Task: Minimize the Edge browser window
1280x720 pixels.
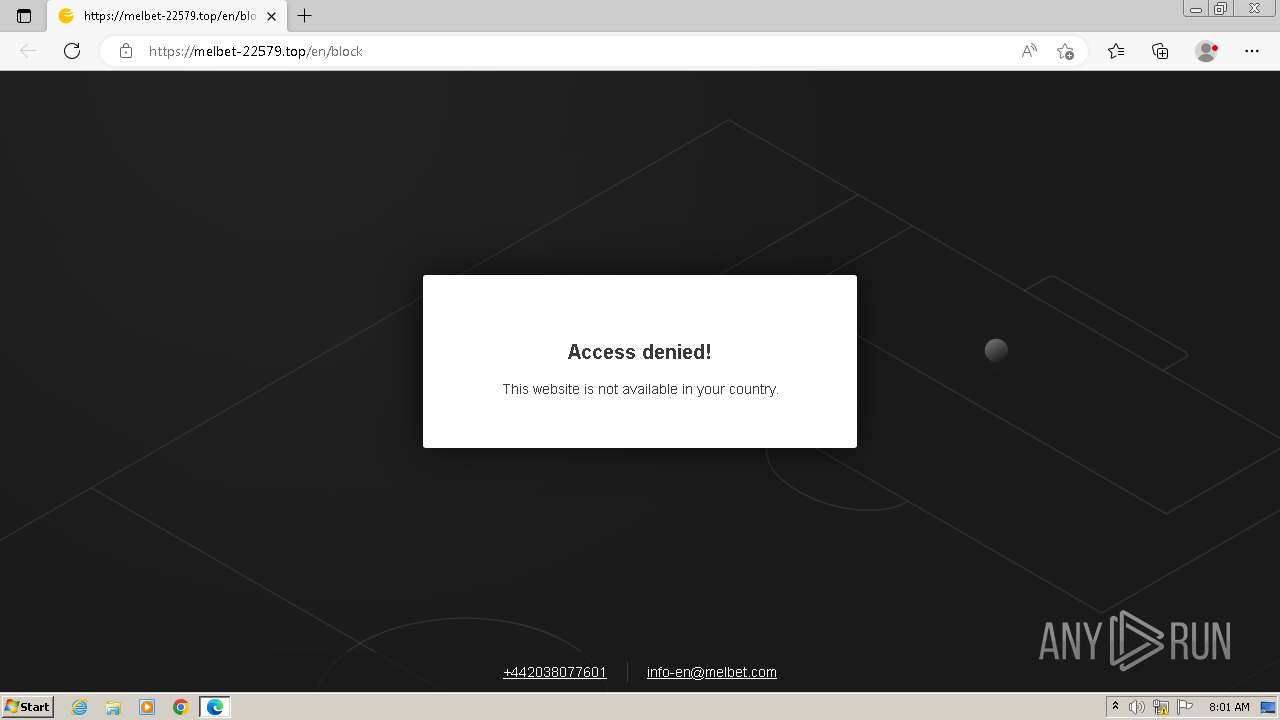Action: pyautogui.click(x=1196, y=9)
